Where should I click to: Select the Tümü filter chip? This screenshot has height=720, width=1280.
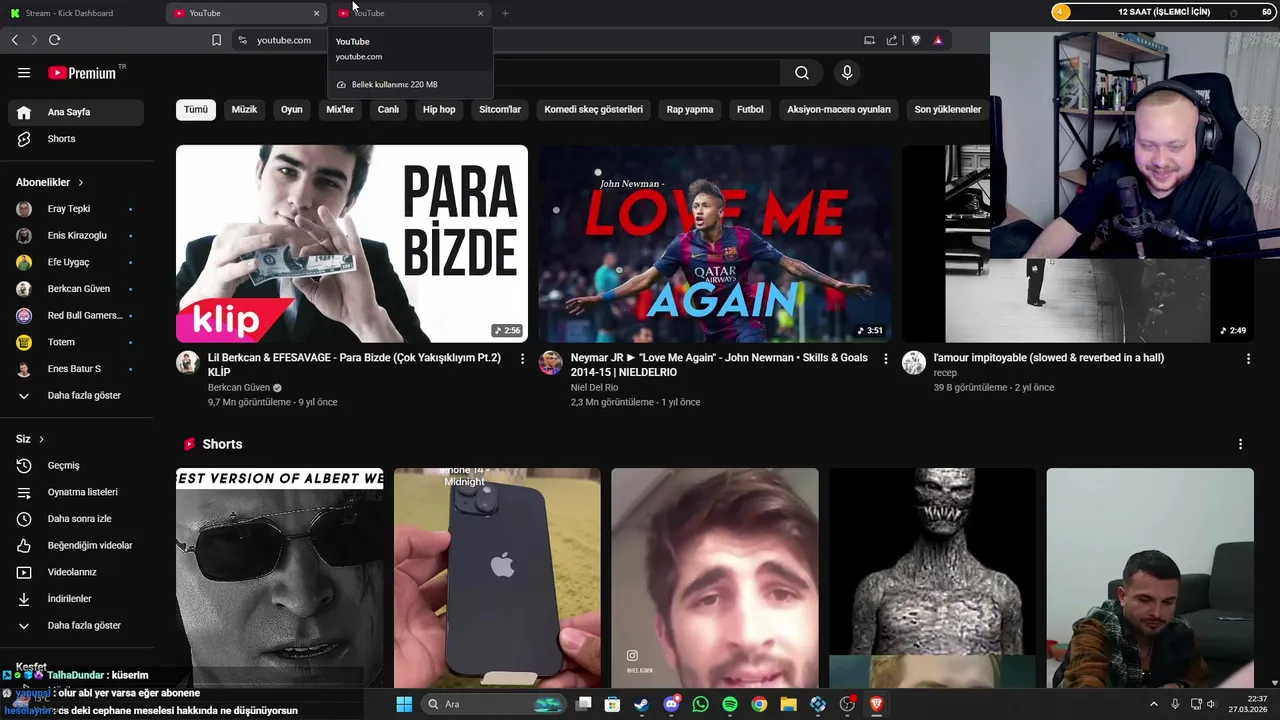[196, 110]
